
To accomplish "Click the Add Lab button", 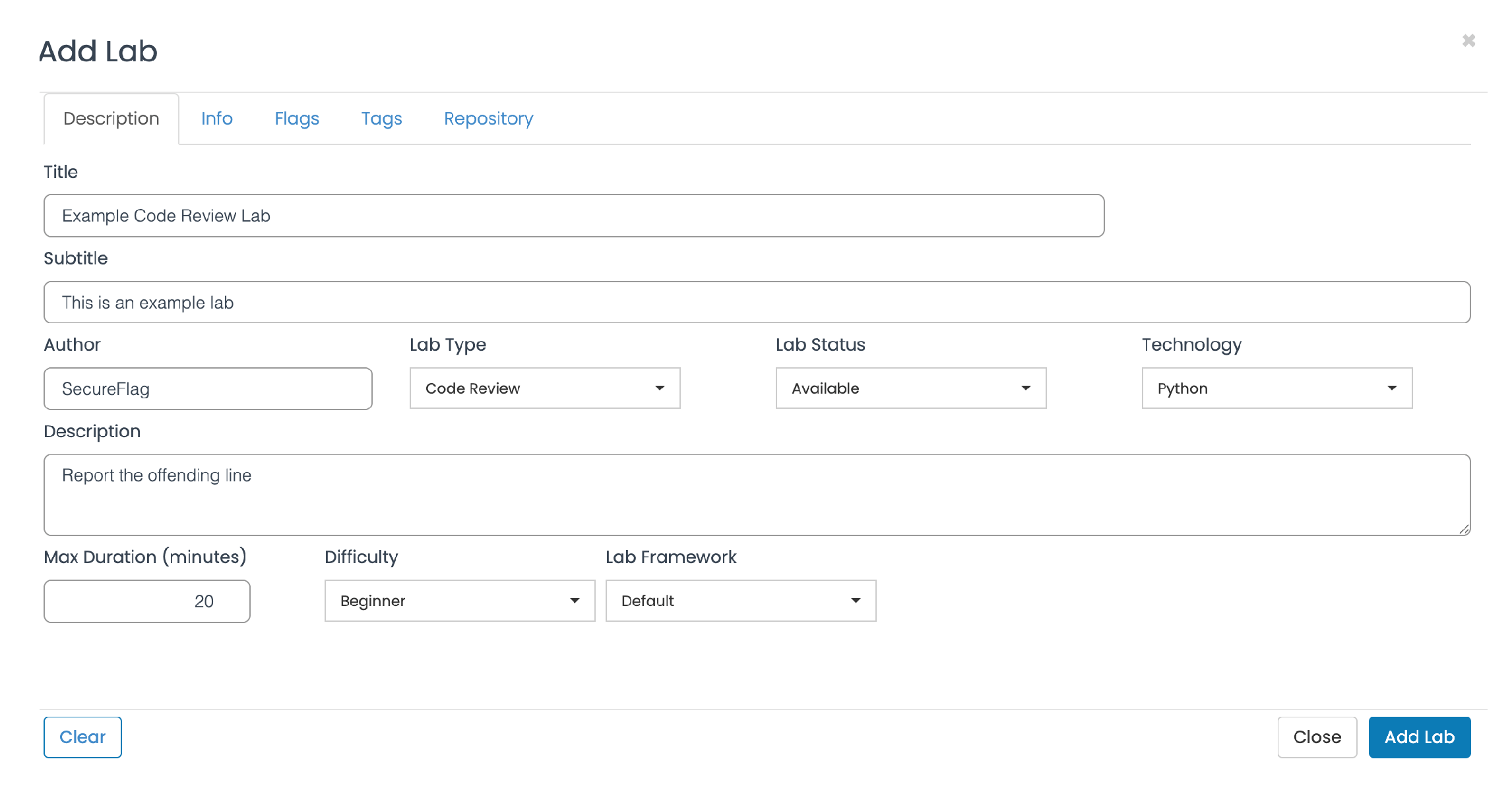I will tap(1420, 737).
